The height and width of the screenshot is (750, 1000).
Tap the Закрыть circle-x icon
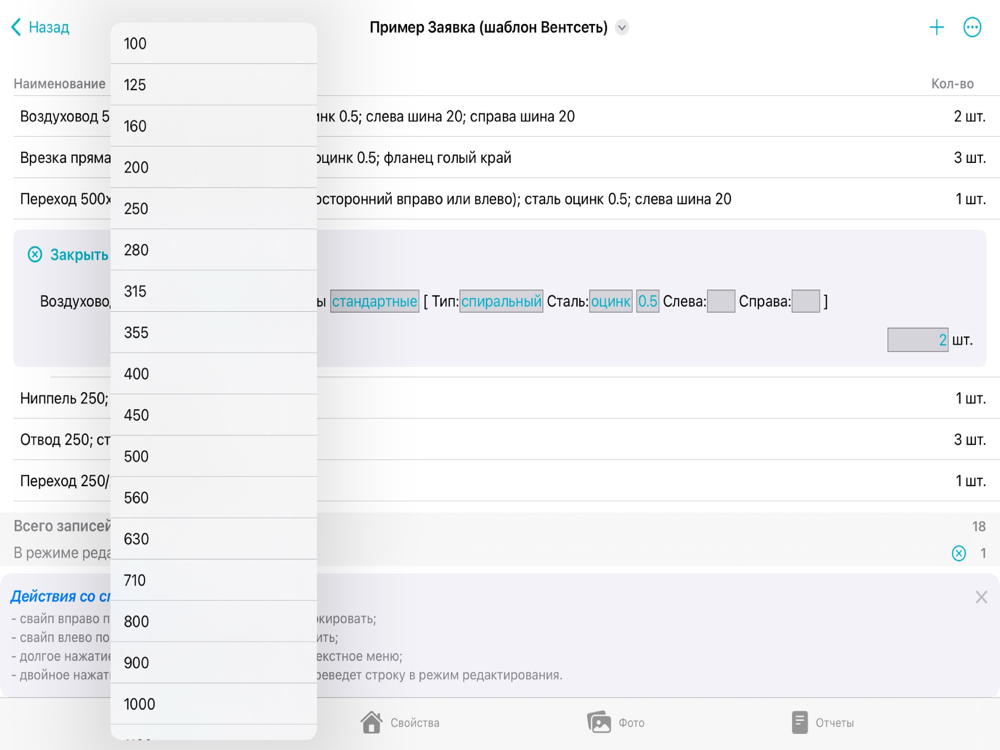click(35, 254)
